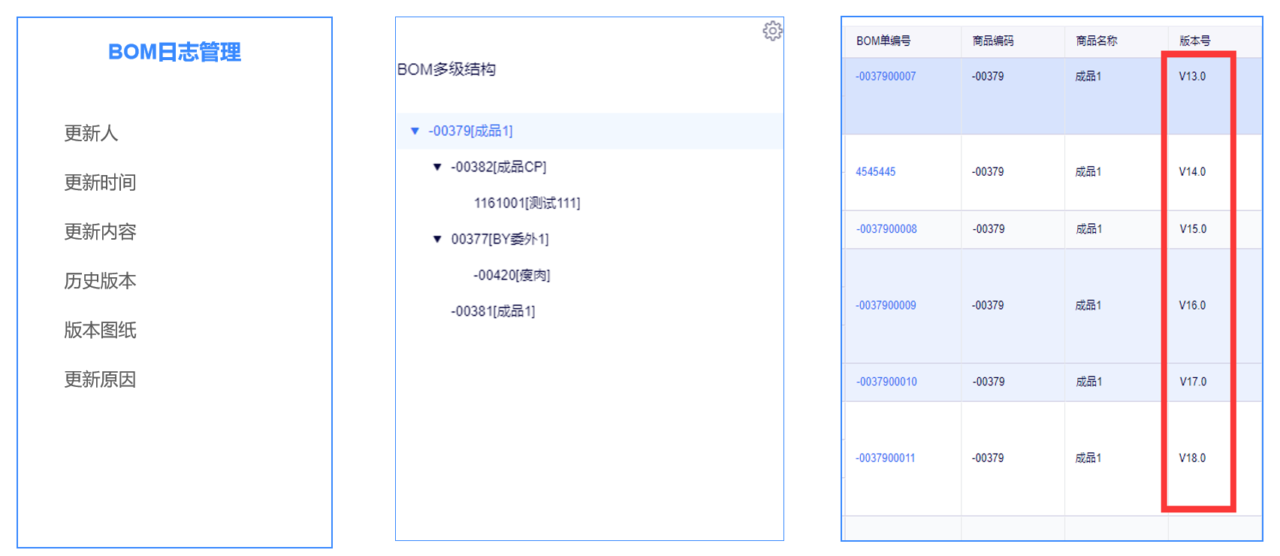Select the 更新人 menu item
This screenshot has height=556, width=1280.
point(91,134)
